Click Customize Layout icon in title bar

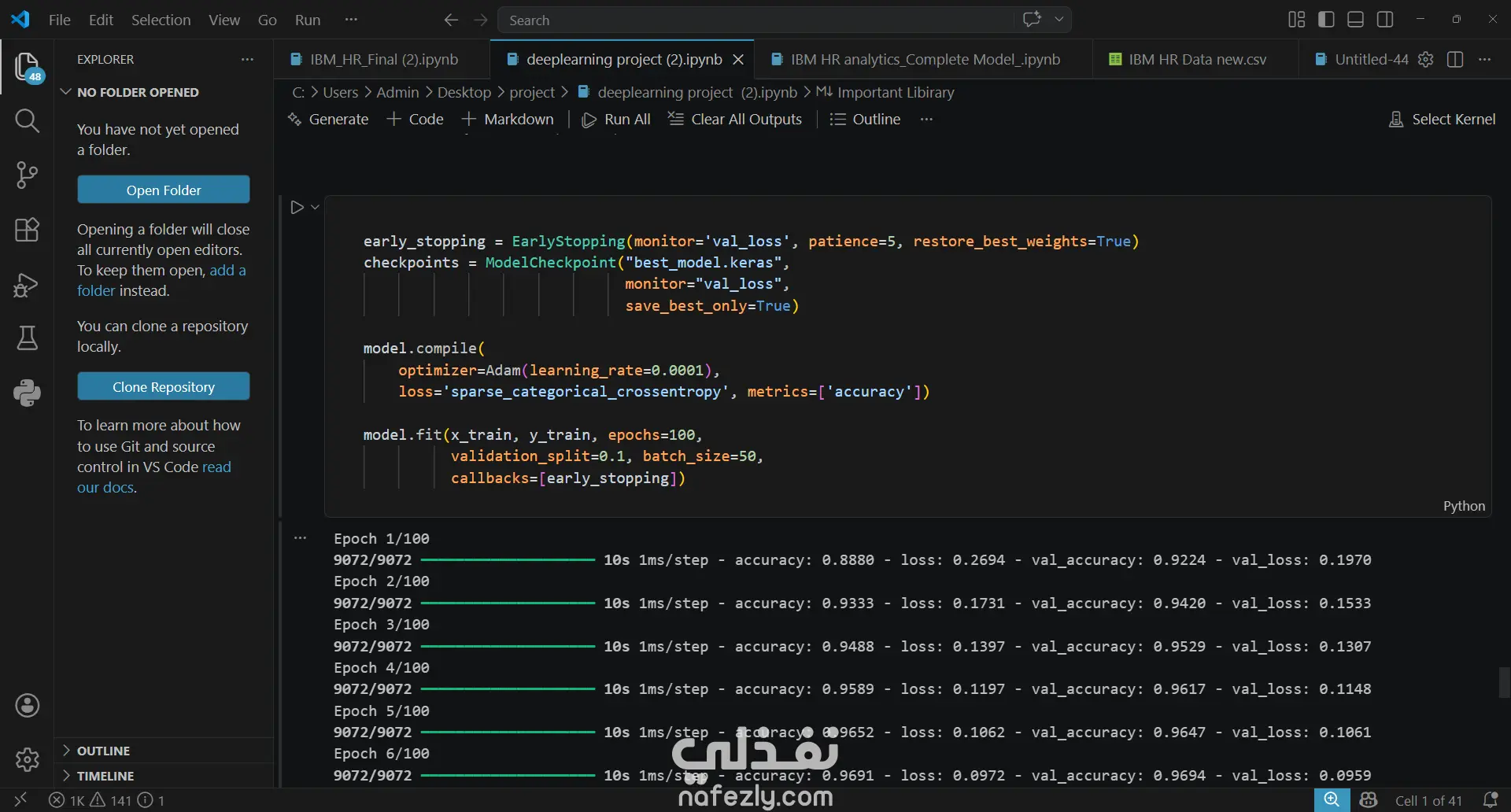[x=1296, y=20]
